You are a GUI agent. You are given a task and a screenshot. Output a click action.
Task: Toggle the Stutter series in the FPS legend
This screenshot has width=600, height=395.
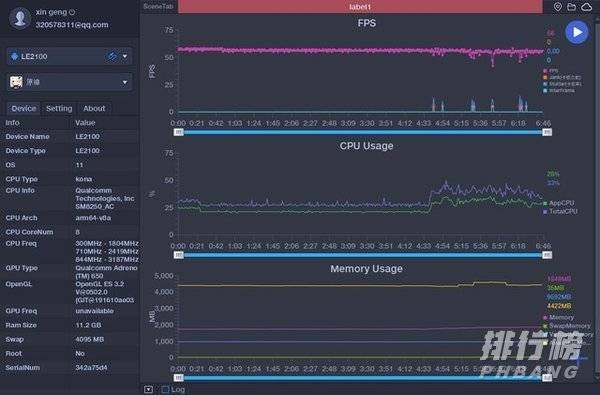pyautogui.click(x=562, y=84)
